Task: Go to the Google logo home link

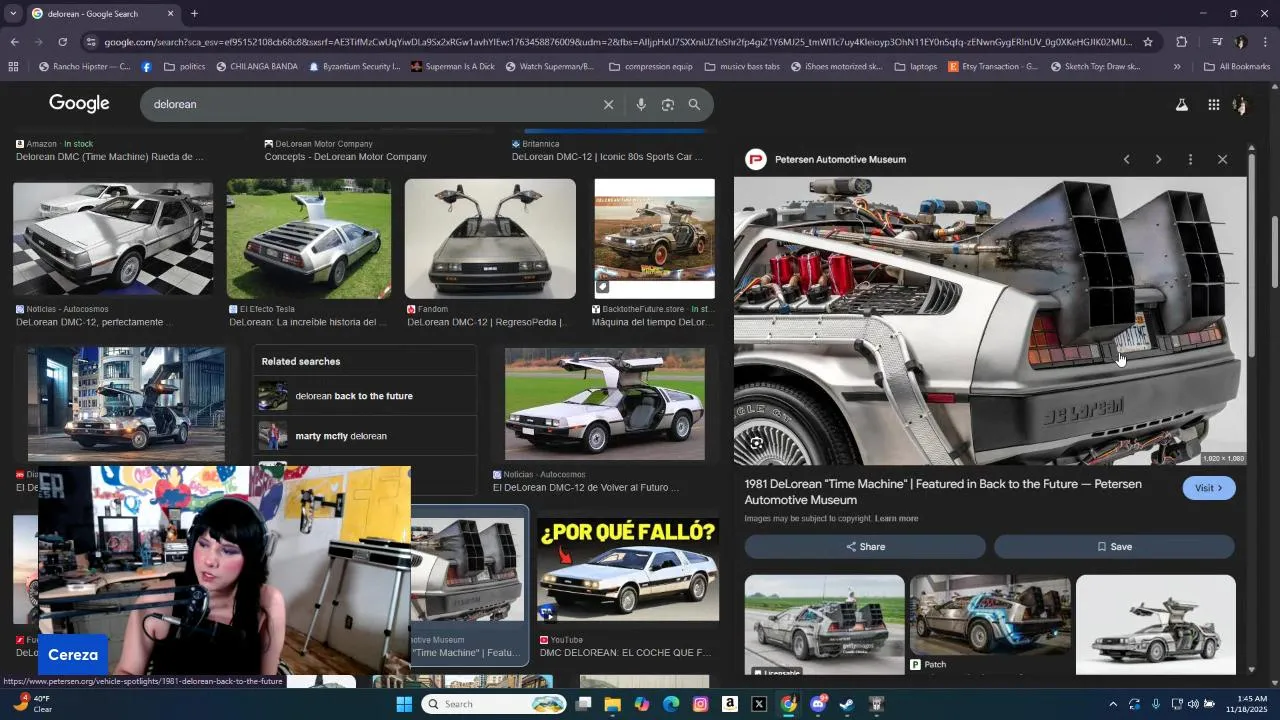Action: 79,104
